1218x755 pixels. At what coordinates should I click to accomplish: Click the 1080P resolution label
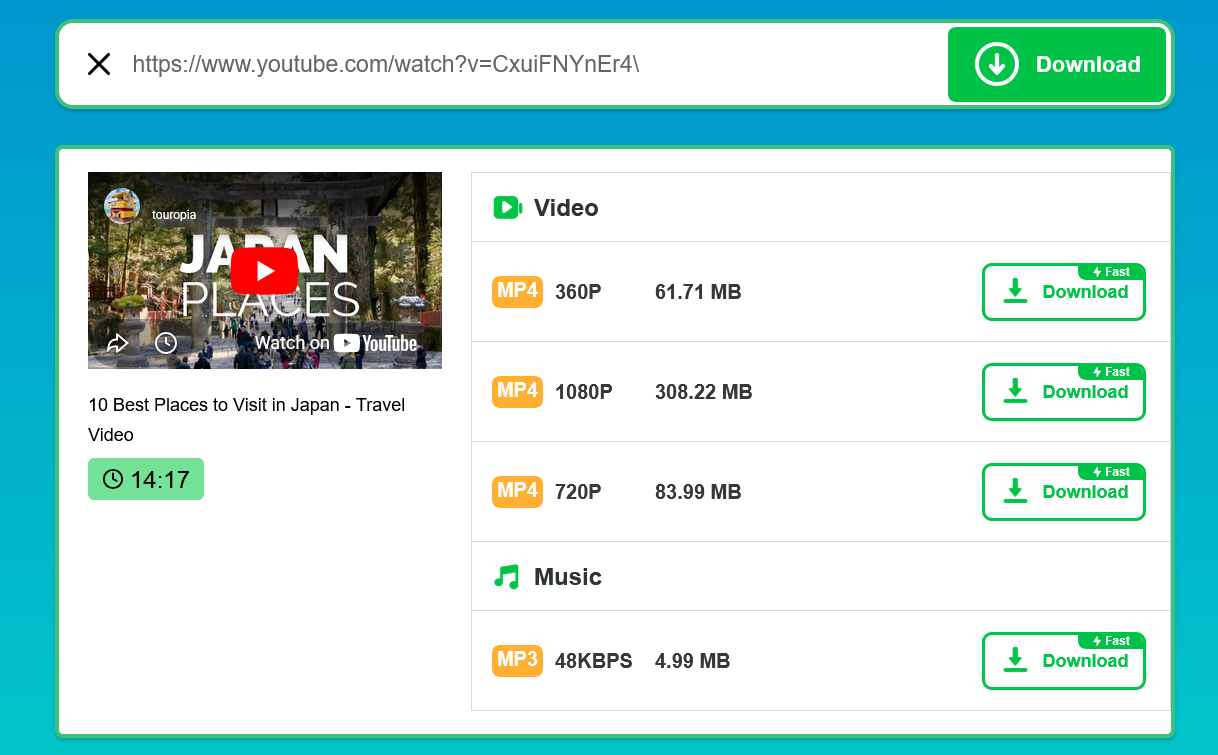[584, 393]
